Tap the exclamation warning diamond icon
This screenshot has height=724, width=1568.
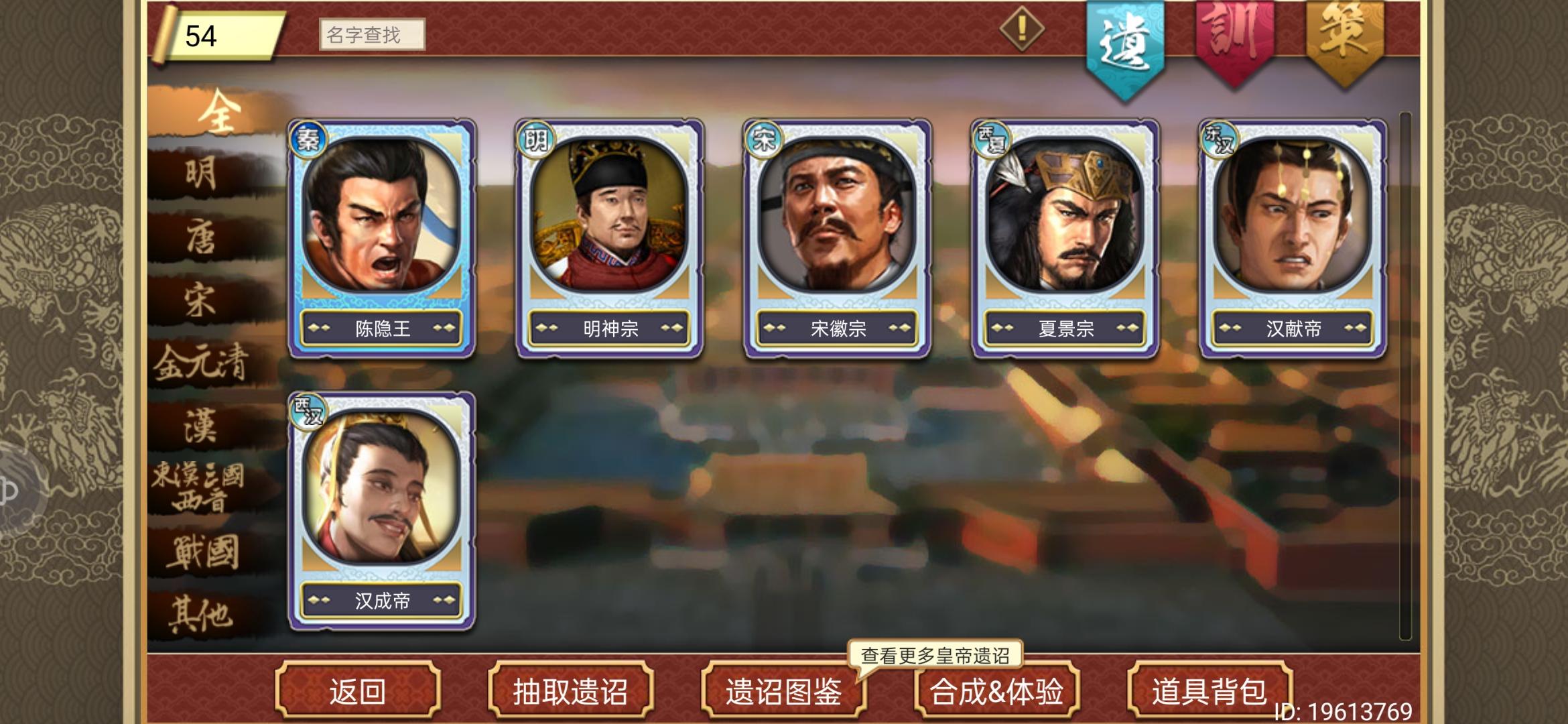(x=1021, y=29)
